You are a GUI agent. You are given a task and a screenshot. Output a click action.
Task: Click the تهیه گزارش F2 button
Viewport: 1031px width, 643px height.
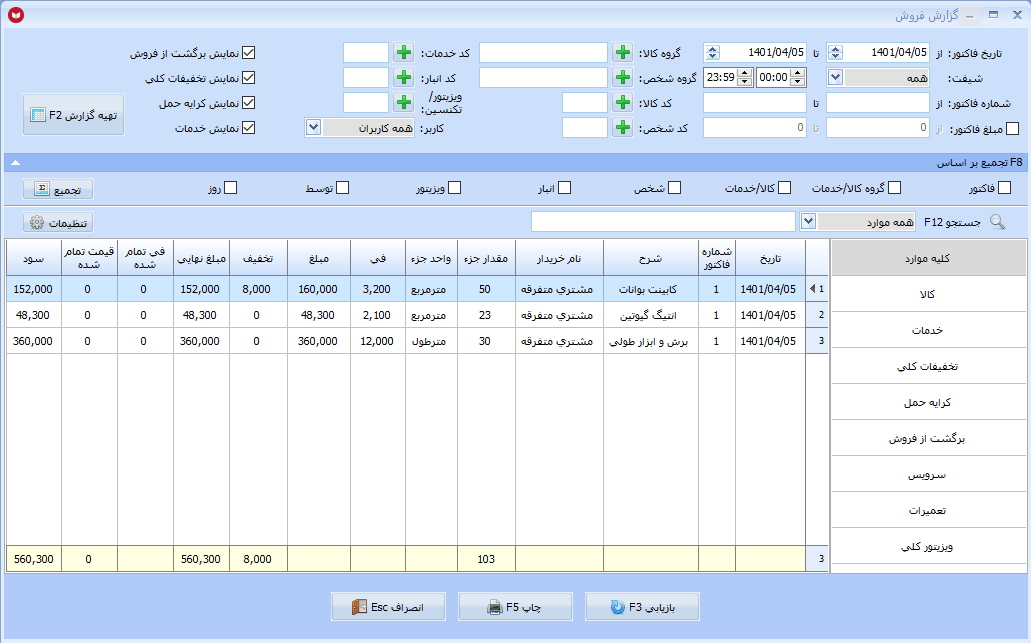pyautogui.click(x=74, y=115)
